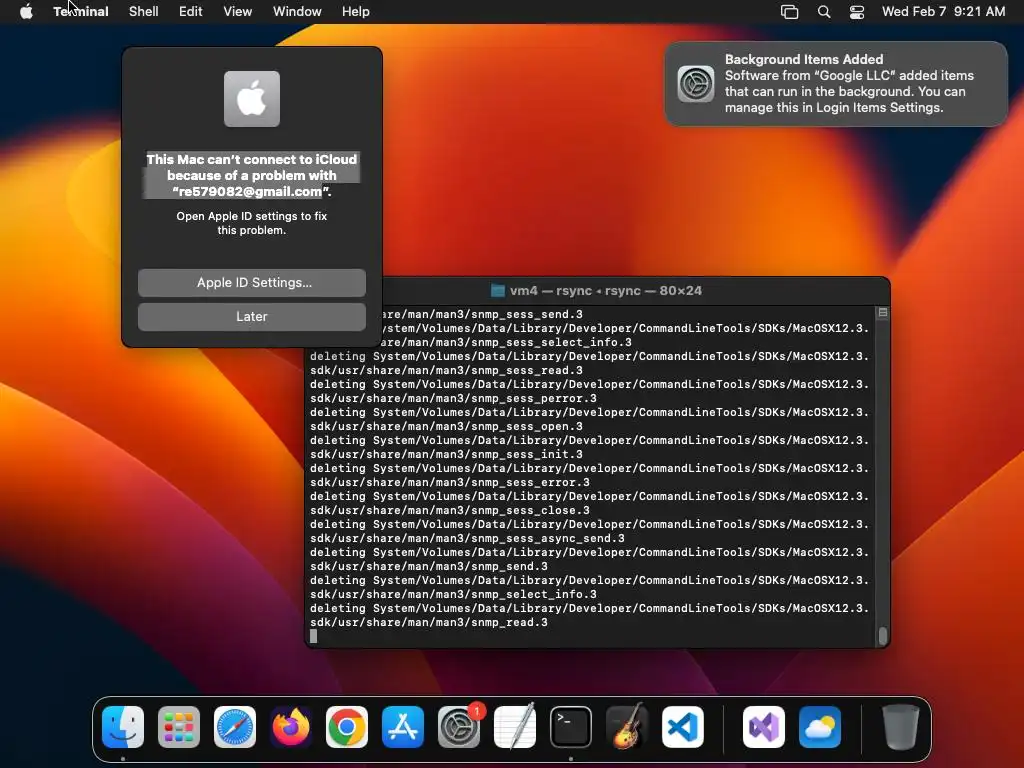Open the cloud weather app in Dock
The image size is (1024, 768).
point(820,727)
